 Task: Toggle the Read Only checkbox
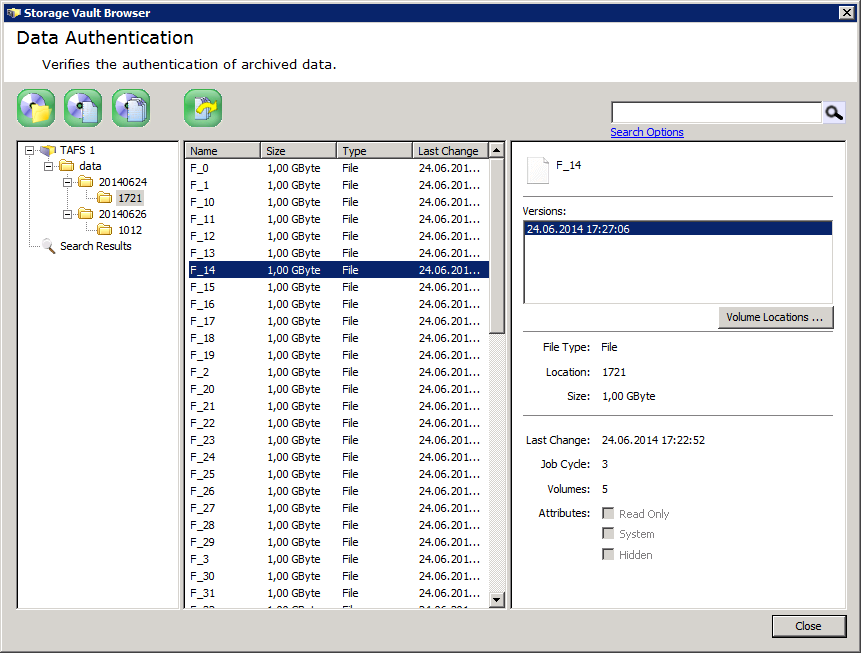tap(608, 513)
